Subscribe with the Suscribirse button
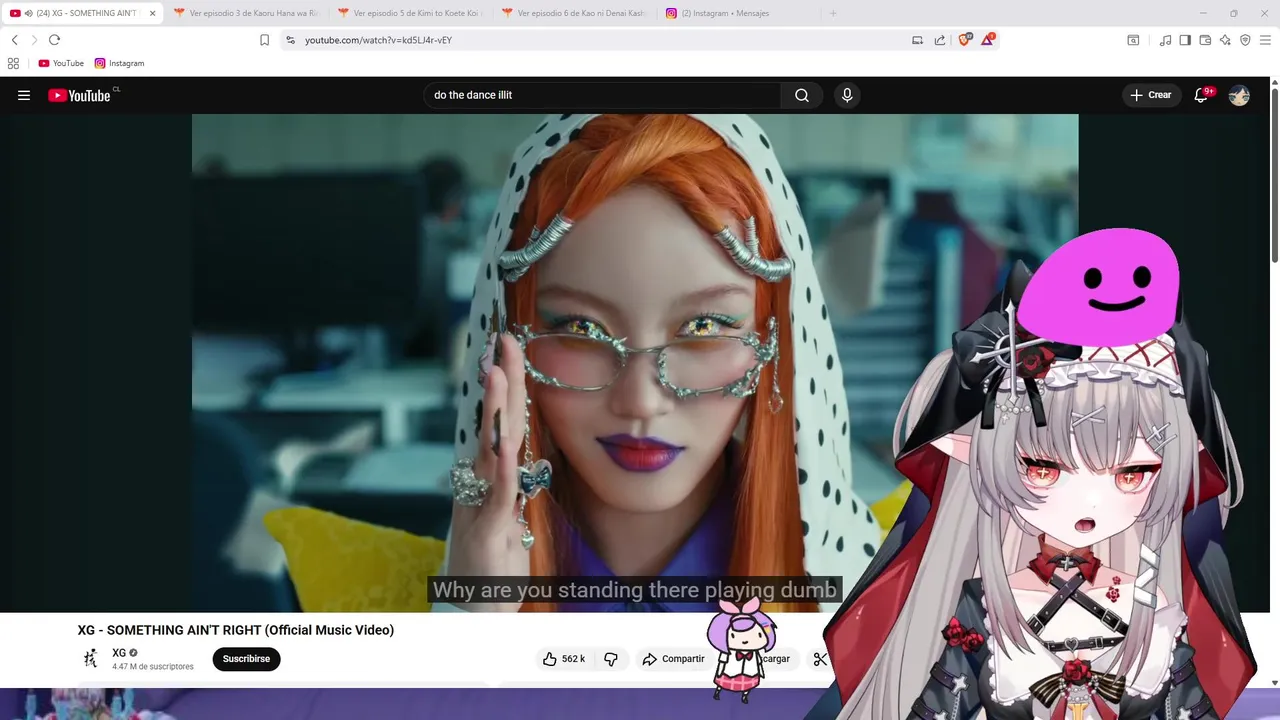 [x=246, y=659]
